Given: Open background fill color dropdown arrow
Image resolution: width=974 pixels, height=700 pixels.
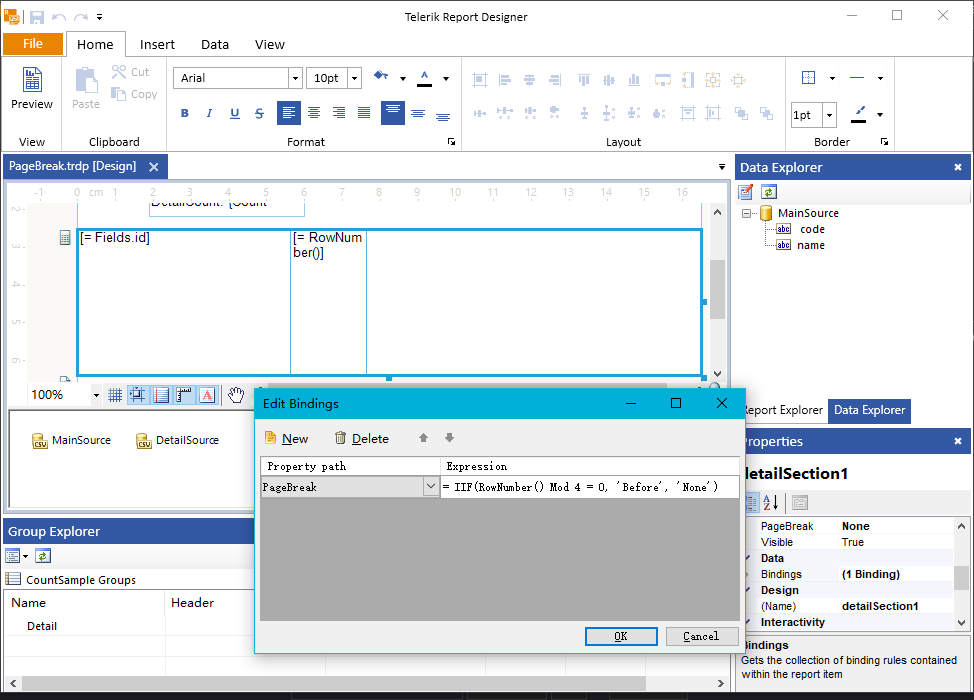Looking at the screenshot, I should 403,78.
